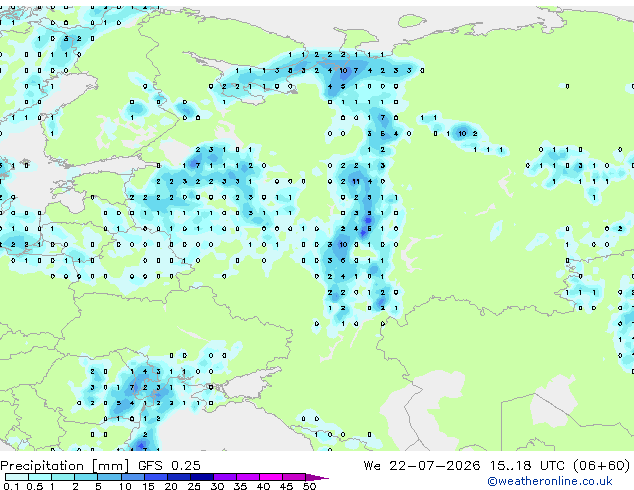Screen dimensions: 634x490
Task: Click the legend label '0.1'
Action: (11, 486)
